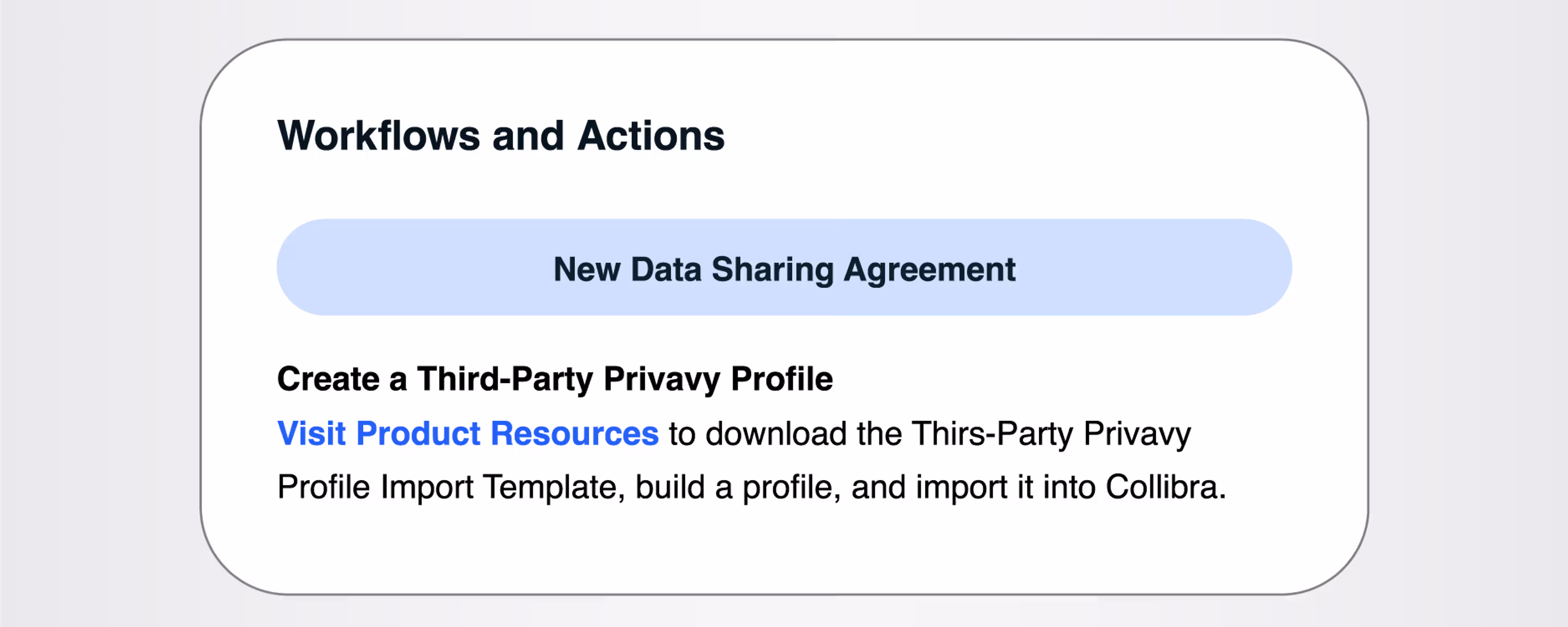
Task: Click the word Create in the bold subheading
Action: tap(328, 379)
